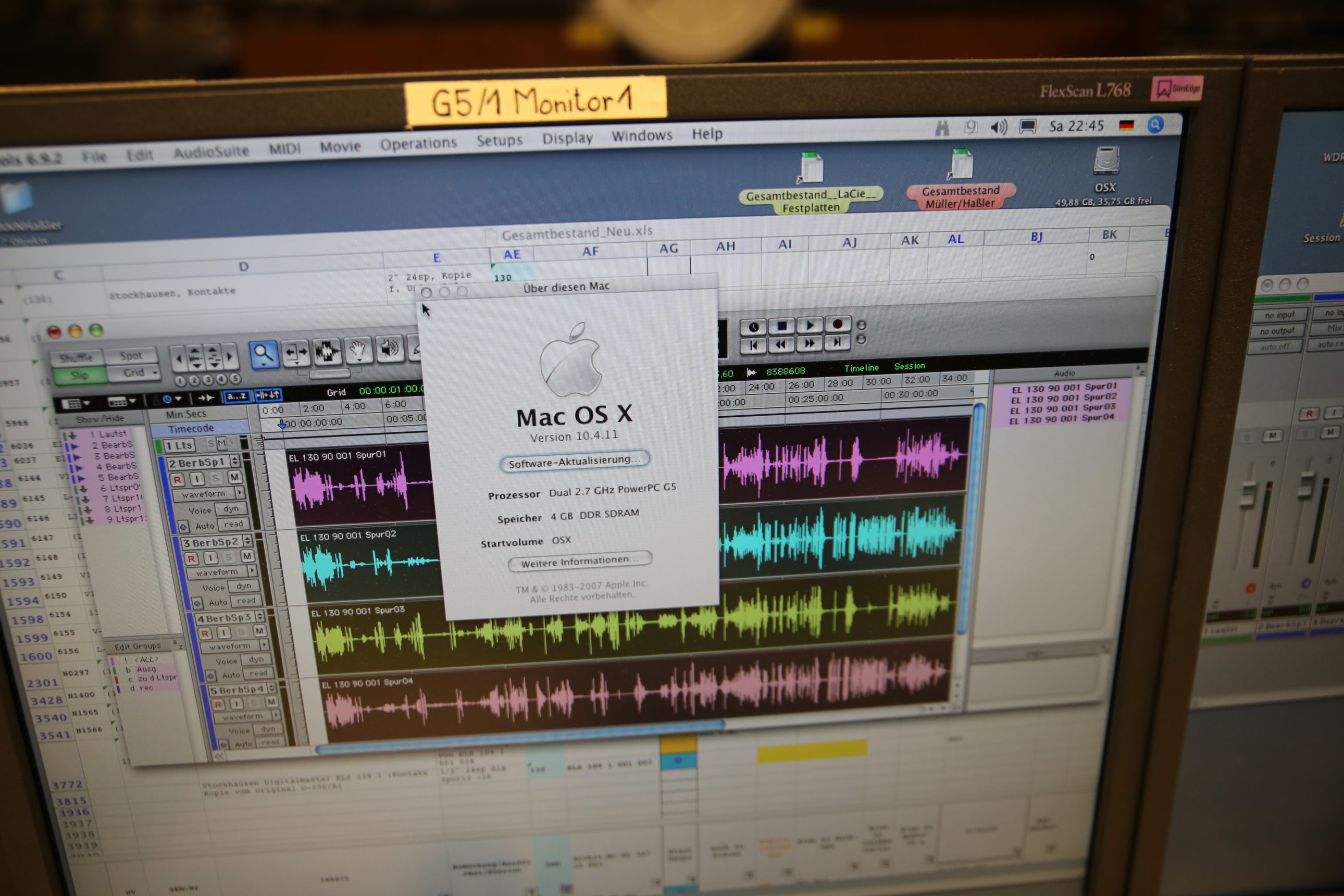Click the Weitere Informationen button
The width and height of the screenshot is (1344, 896).
coord(580,561)
